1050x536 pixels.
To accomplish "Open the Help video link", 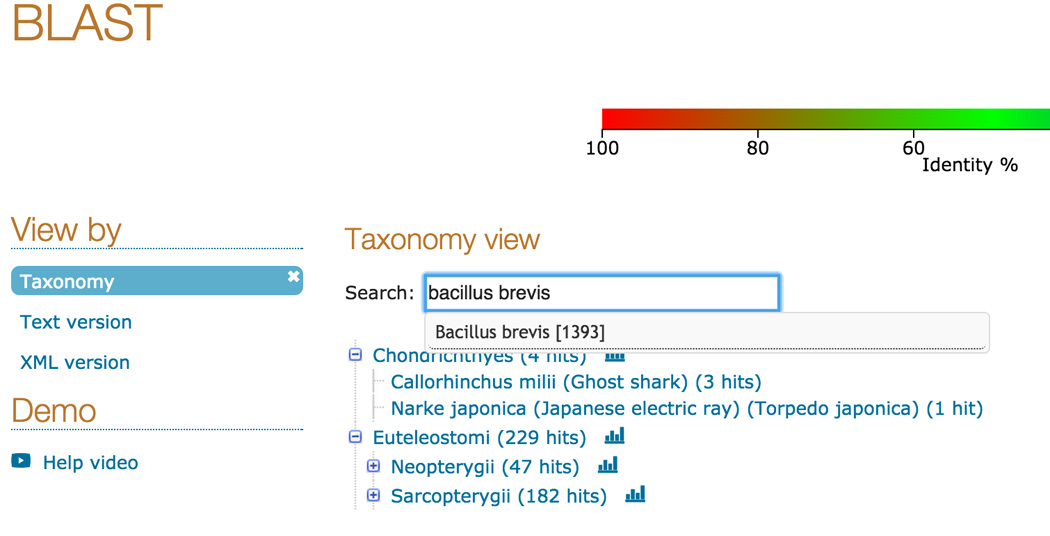I will coord(90,462).
